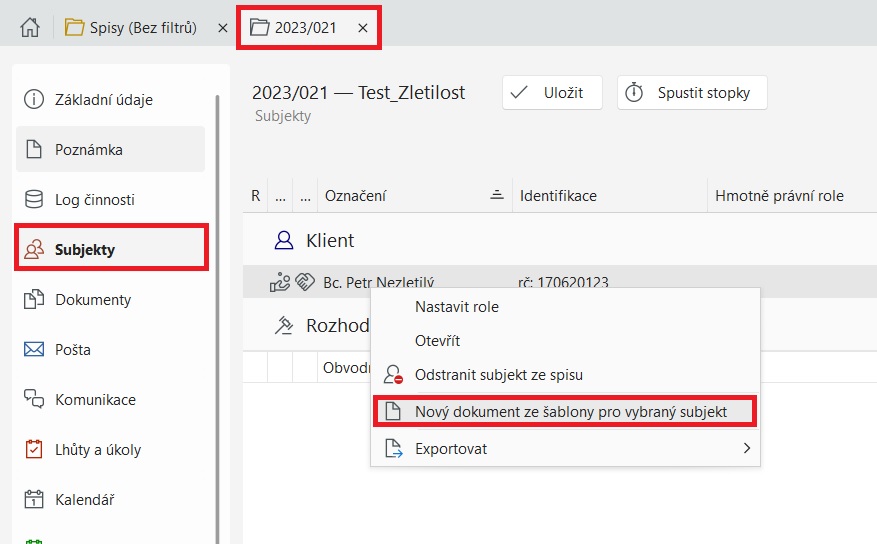Click the client role icon beside Petr Nezletilý
Screen dimensions: 877x544
(x=280, y=282)
